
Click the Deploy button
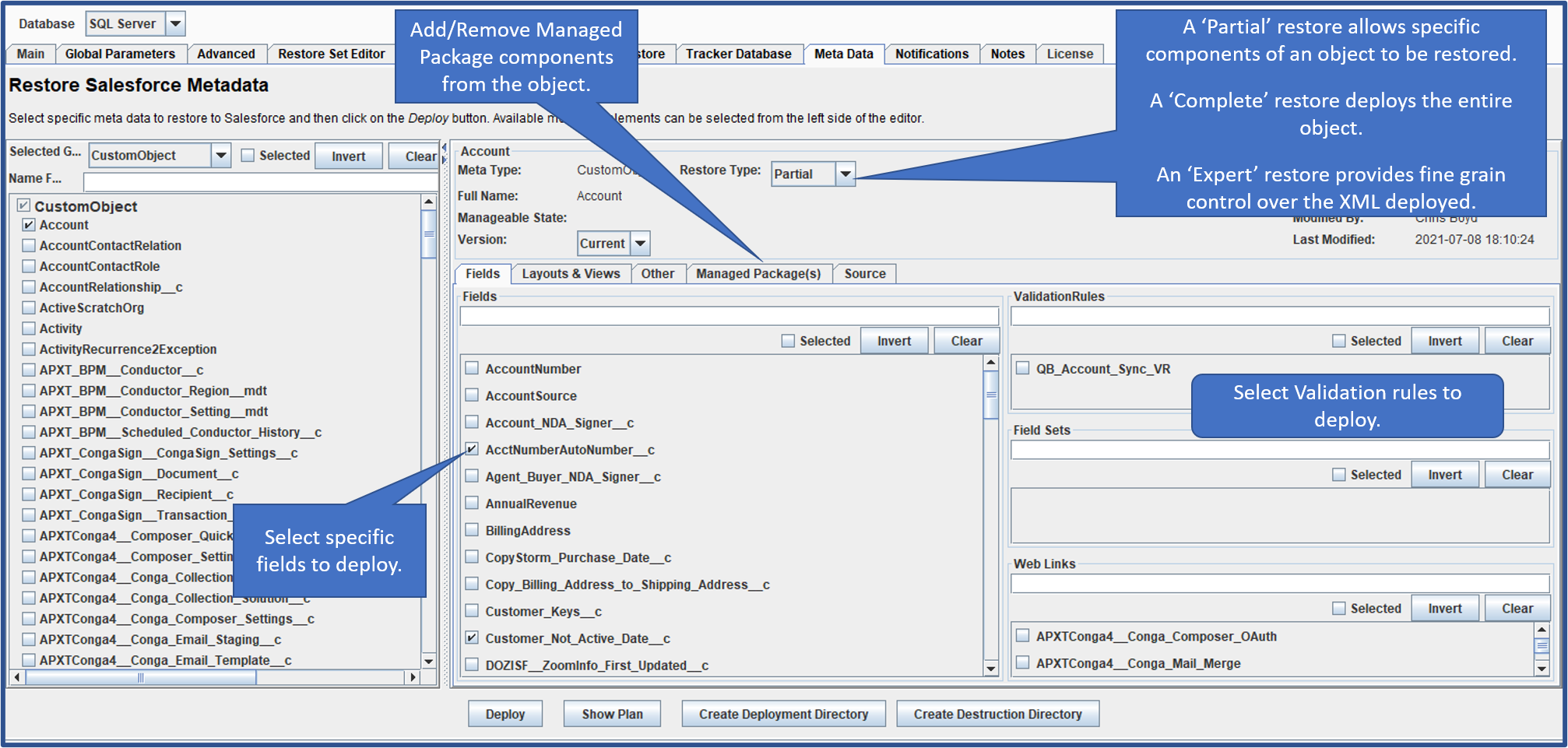pyautogui.click(x=505, y=714)
